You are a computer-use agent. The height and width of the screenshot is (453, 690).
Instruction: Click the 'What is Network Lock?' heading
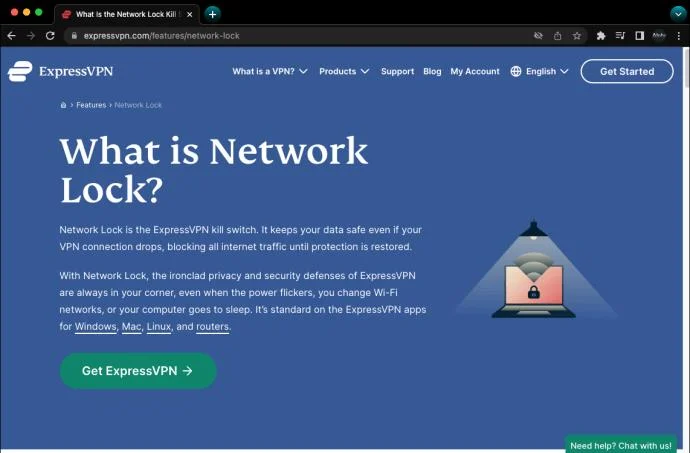pyautogui.click(x=214, y=170)
